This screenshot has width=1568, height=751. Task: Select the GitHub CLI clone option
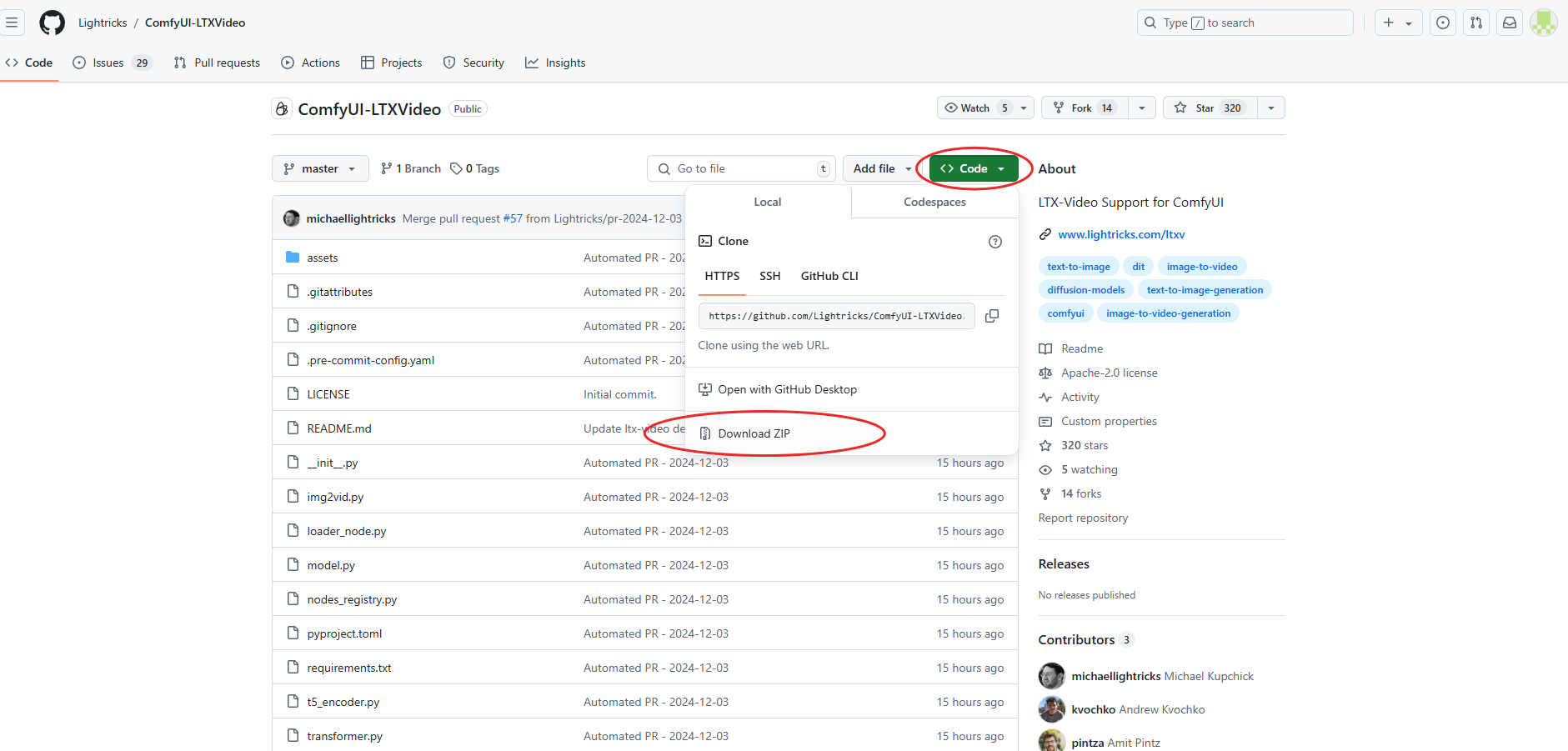pyautogui.click(x=829, y=276)
